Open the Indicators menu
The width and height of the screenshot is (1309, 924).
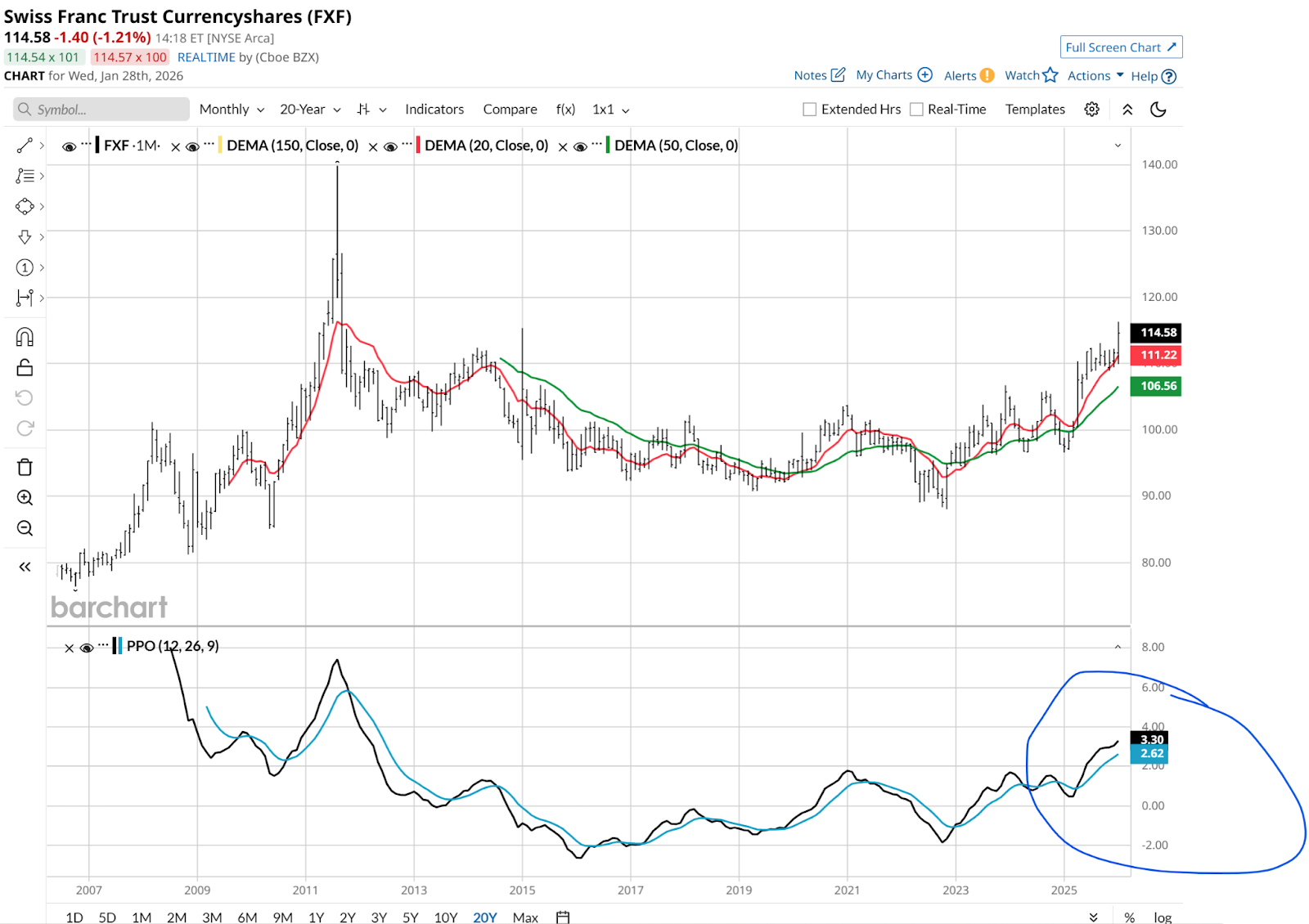434,110
